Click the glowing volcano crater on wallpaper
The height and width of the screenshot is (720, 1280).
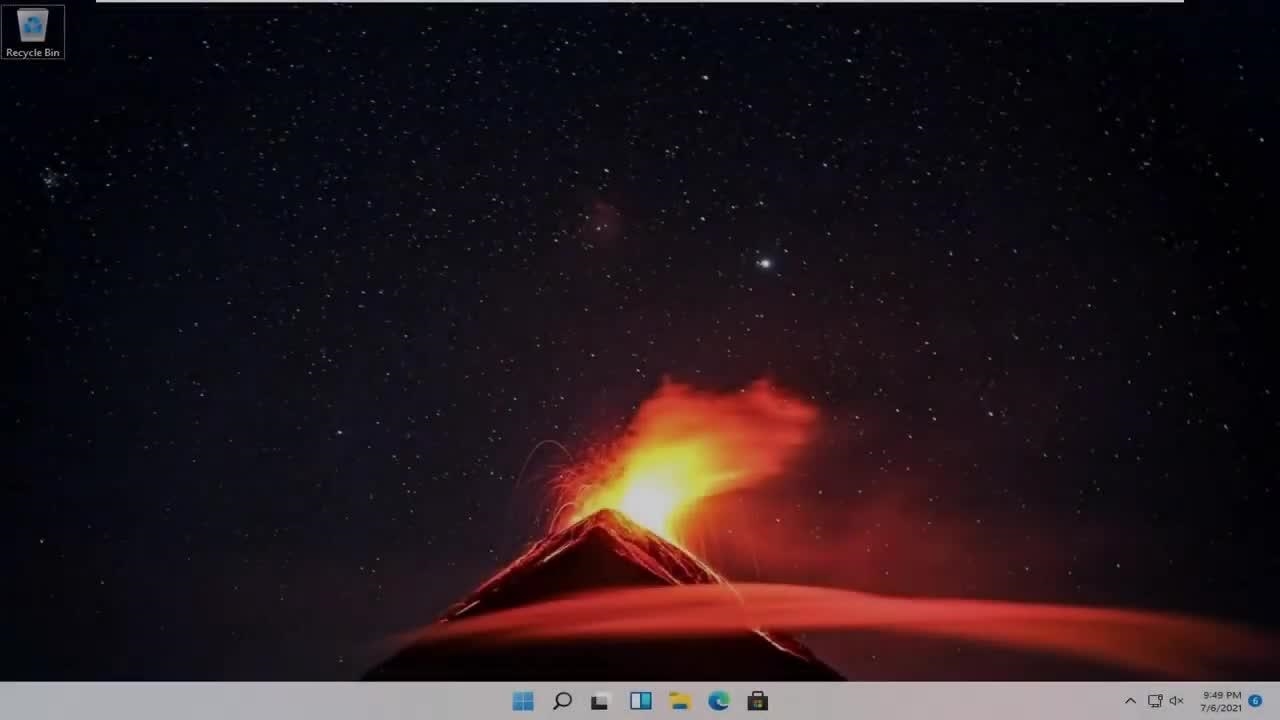tap(650, 495)
